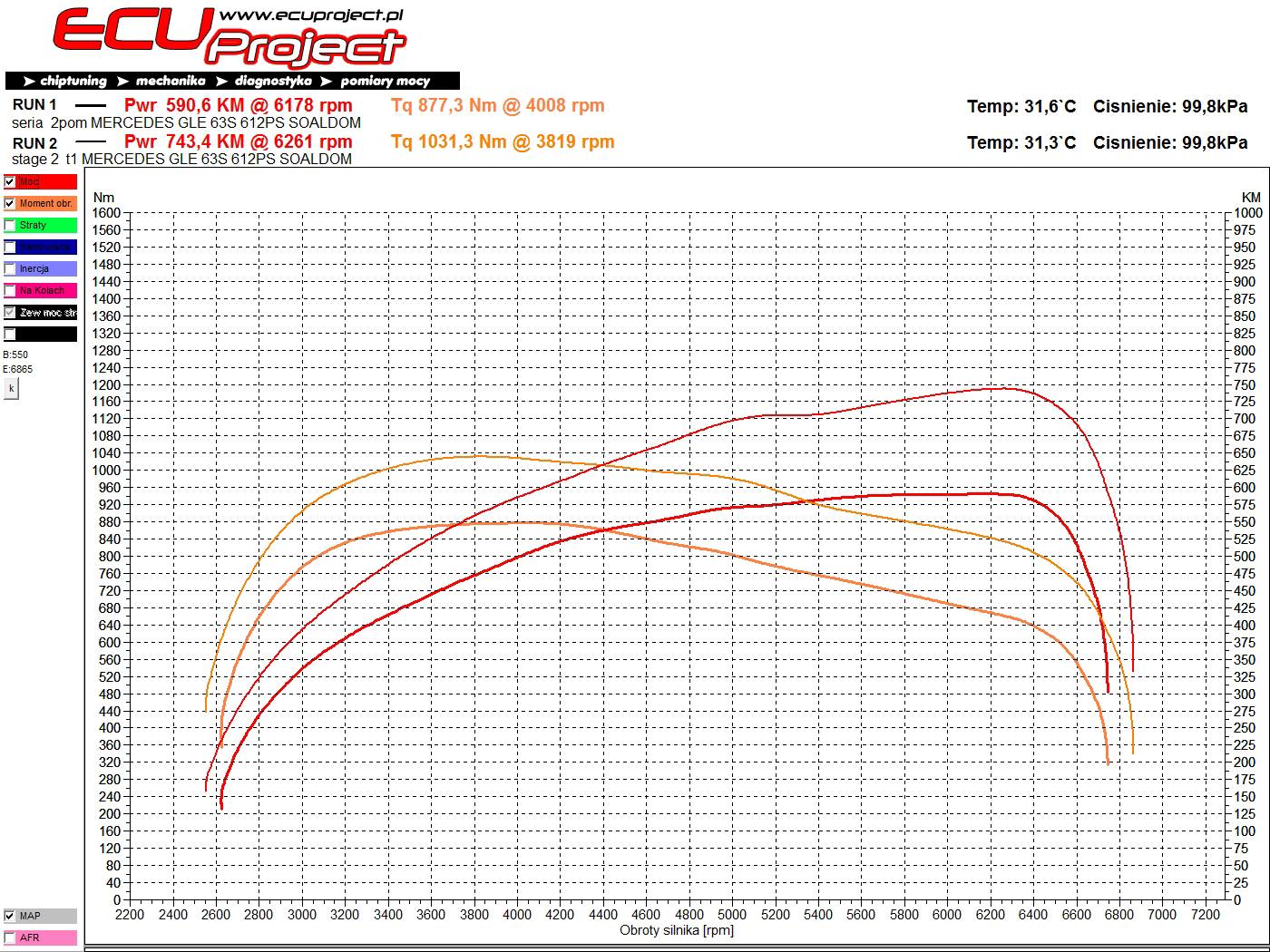Image resolution: width=1270 pixels, height=952 pixels.
Task: Tick the dark blue legend checkbox
Action: [10, 248]
